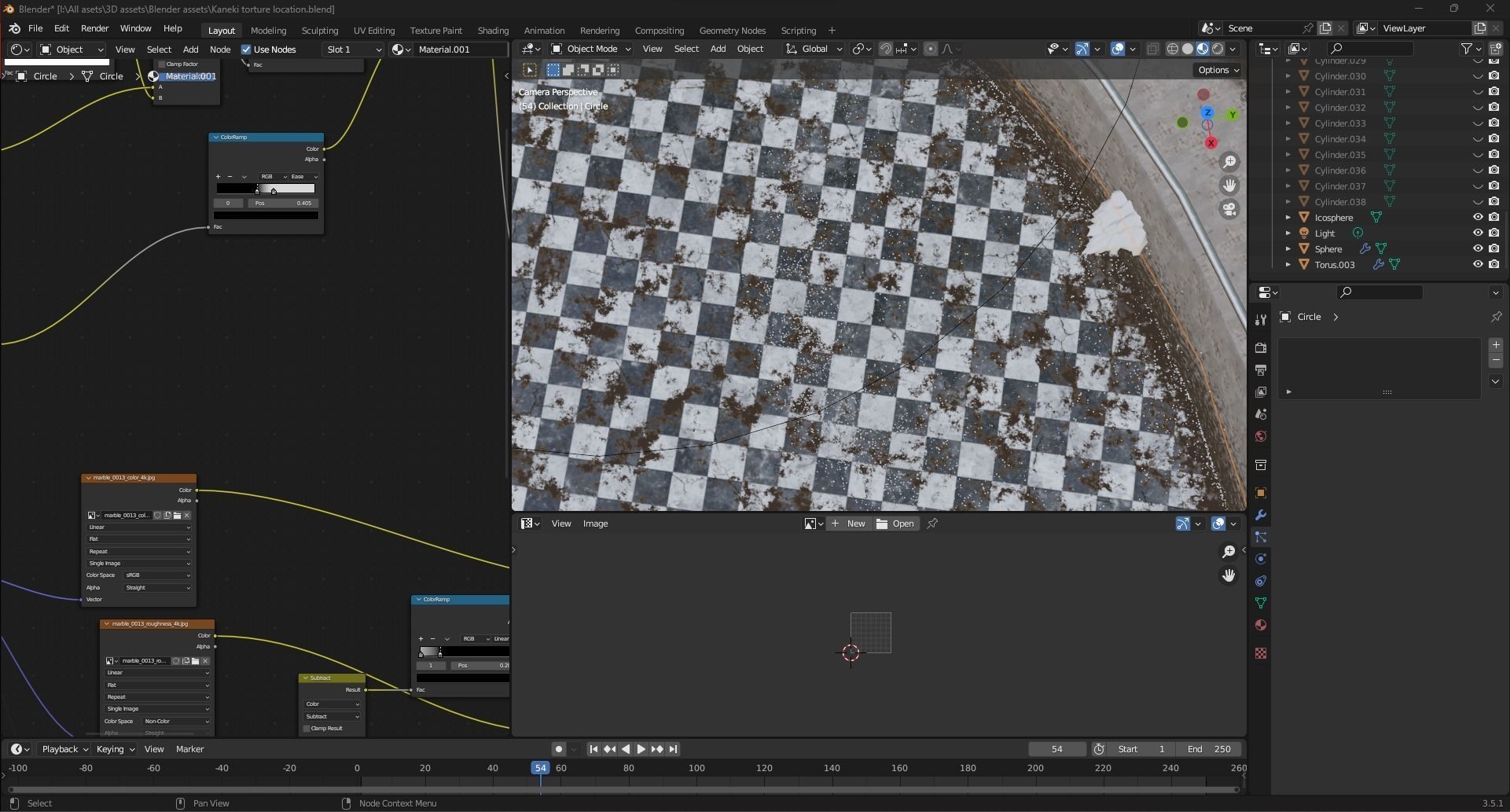
Task: Hide the Icosphere object in viewport
Action: coord(1478,218)
